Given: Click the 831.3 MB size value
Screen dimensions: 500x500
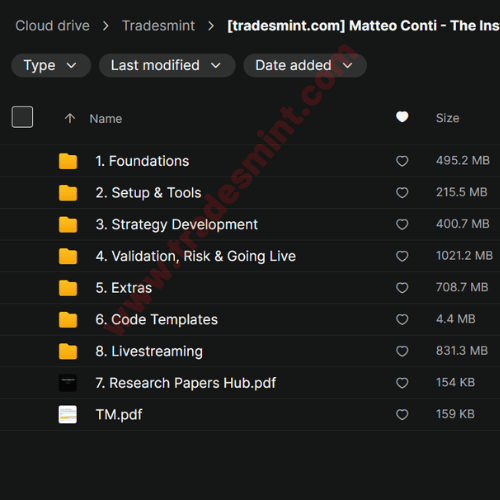Looking at the screenshot, I should pyautogui.click(x=462, y=351).
